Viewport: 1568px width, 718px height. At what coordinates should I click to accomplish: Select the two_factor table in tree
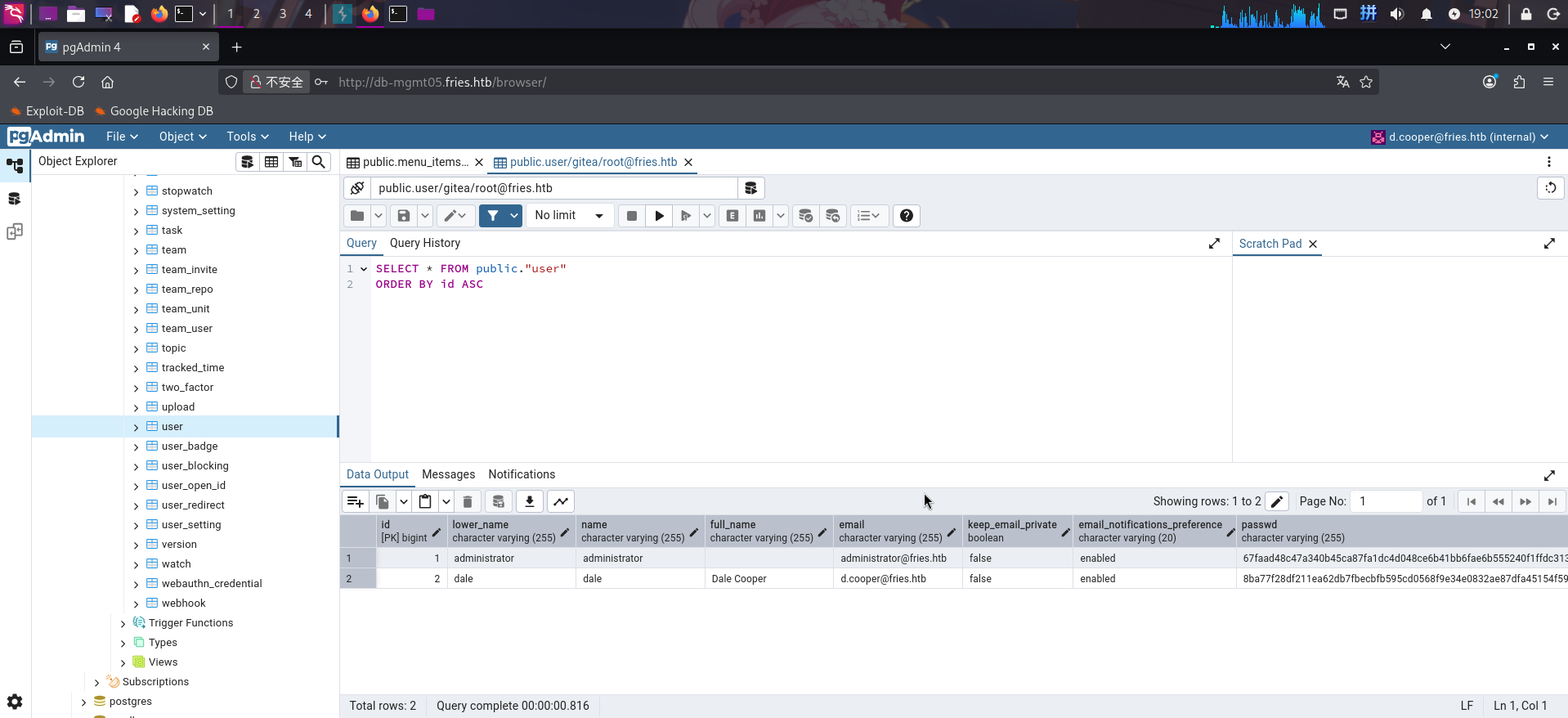click(x=187, y=388)
